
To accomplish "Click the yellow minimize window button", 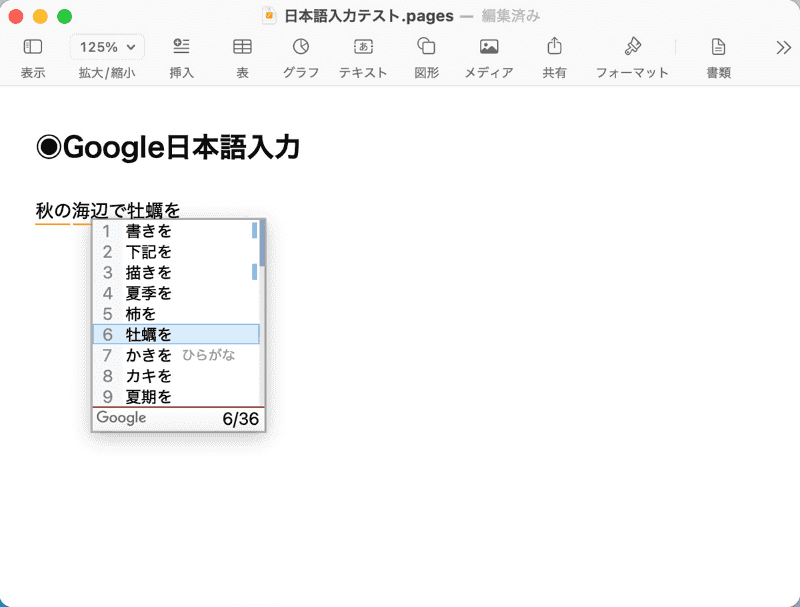I will pyautogui.click(x=40, y=16).
